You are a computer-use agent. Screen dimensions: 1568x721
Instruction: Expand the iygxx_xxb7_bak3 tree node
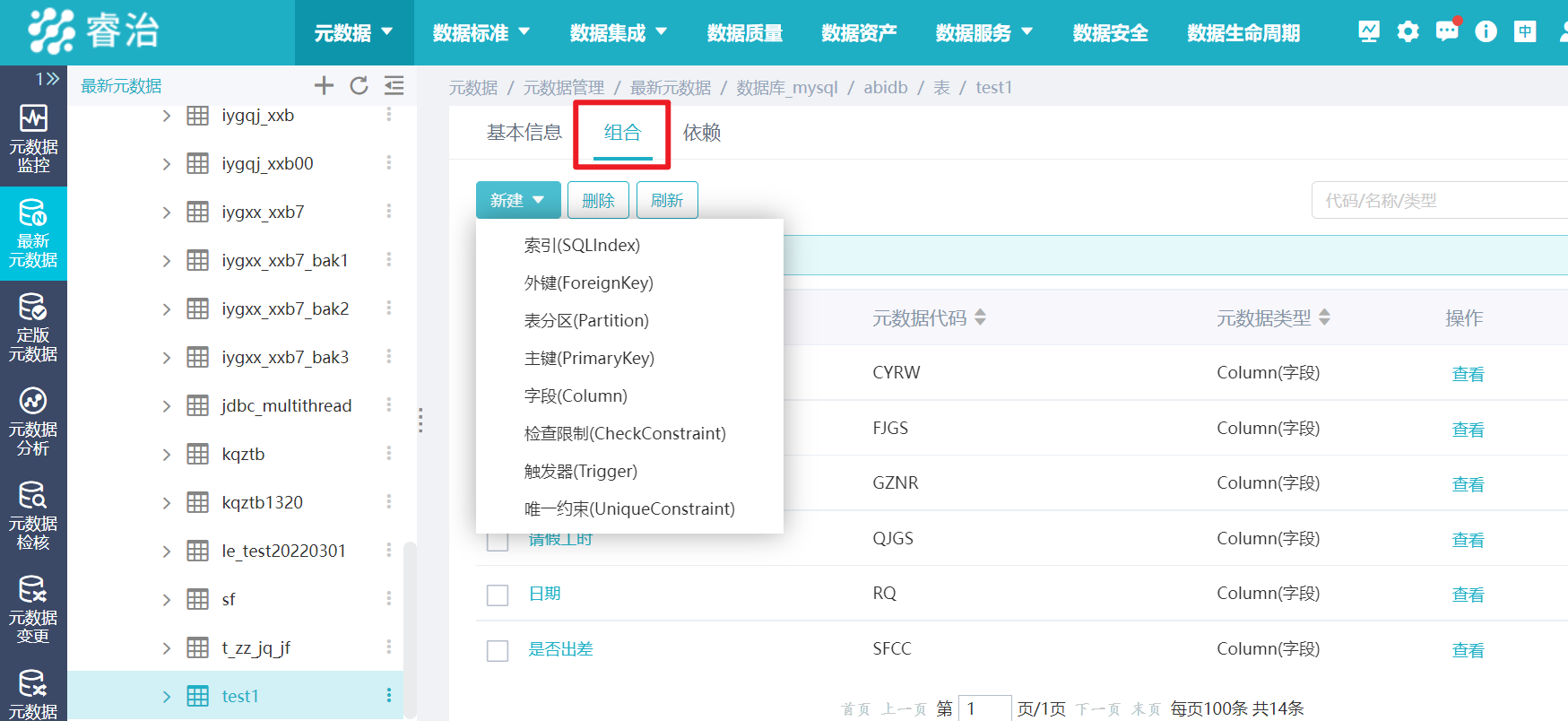coord(166,358)
